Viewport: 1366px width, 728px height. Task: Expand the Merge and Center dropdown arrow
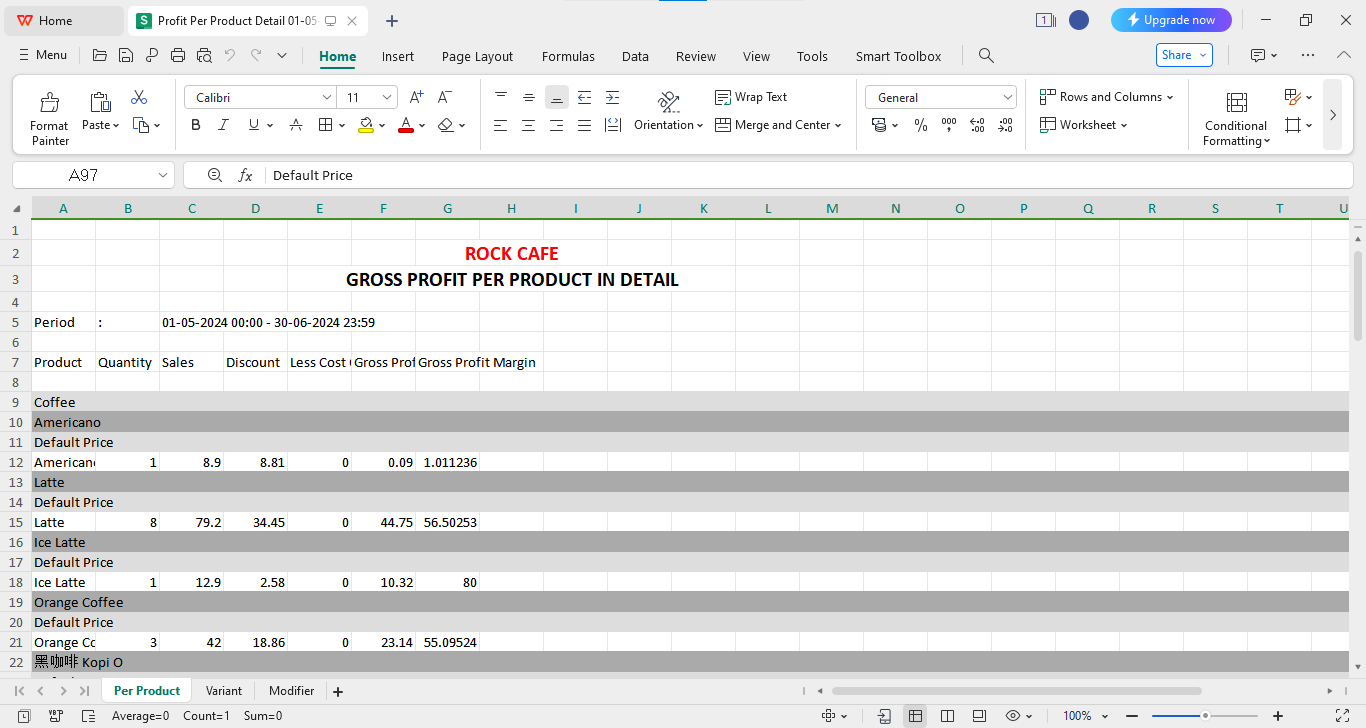click(838, 125)
